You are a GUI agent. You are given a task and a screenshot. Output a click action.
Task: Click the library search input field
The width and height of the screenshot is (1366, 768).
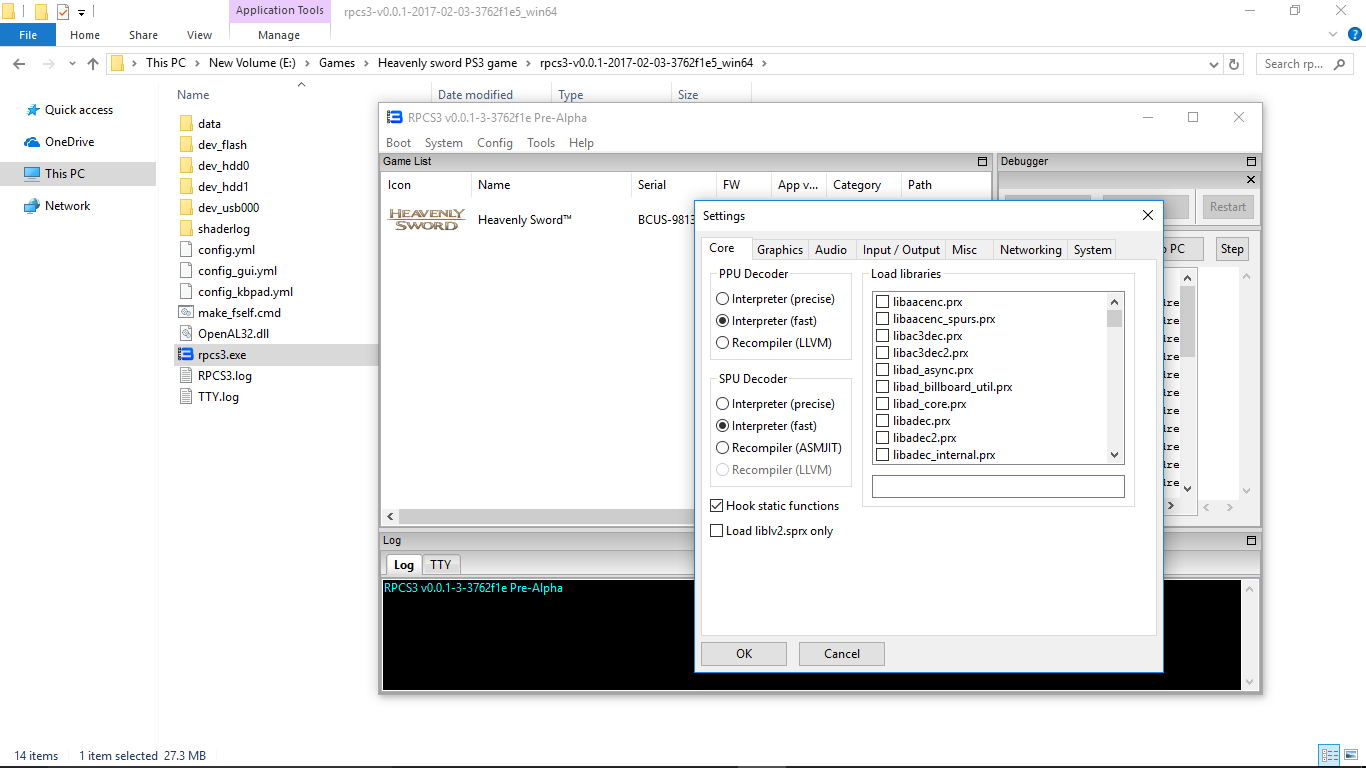[x=998, y=486]
